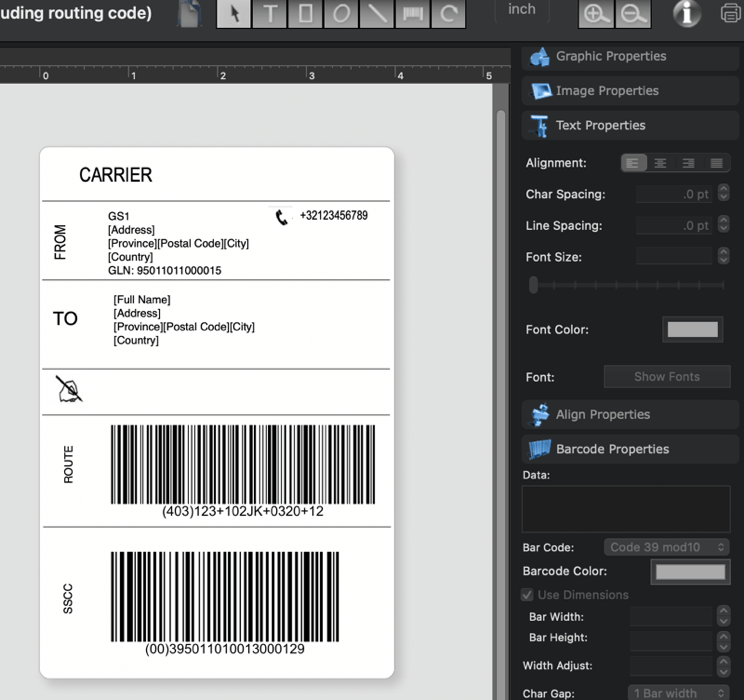744x700 pixels.
Task: Select the no-hand-hooks symbol on label
Action: [x=69, y=389]
